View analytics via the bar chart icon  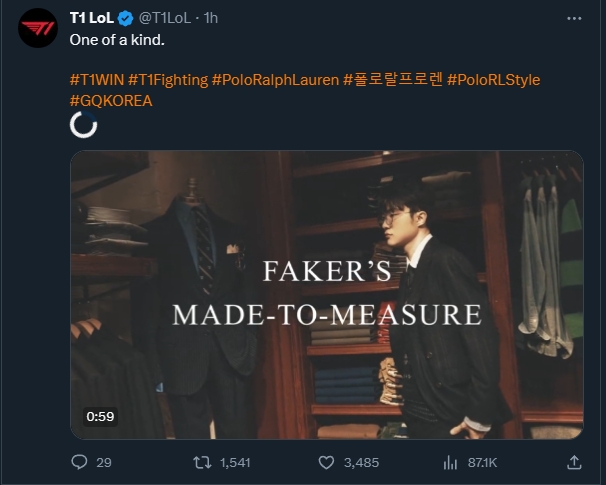pos(450,462)
